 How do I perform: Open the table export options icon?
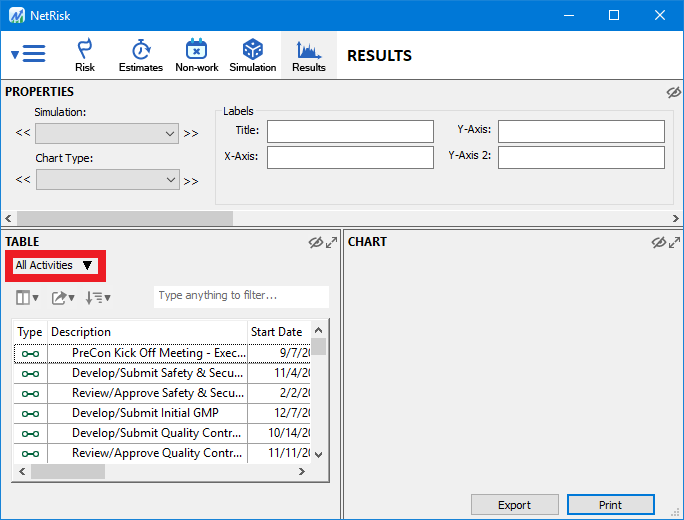pos(63,297)
